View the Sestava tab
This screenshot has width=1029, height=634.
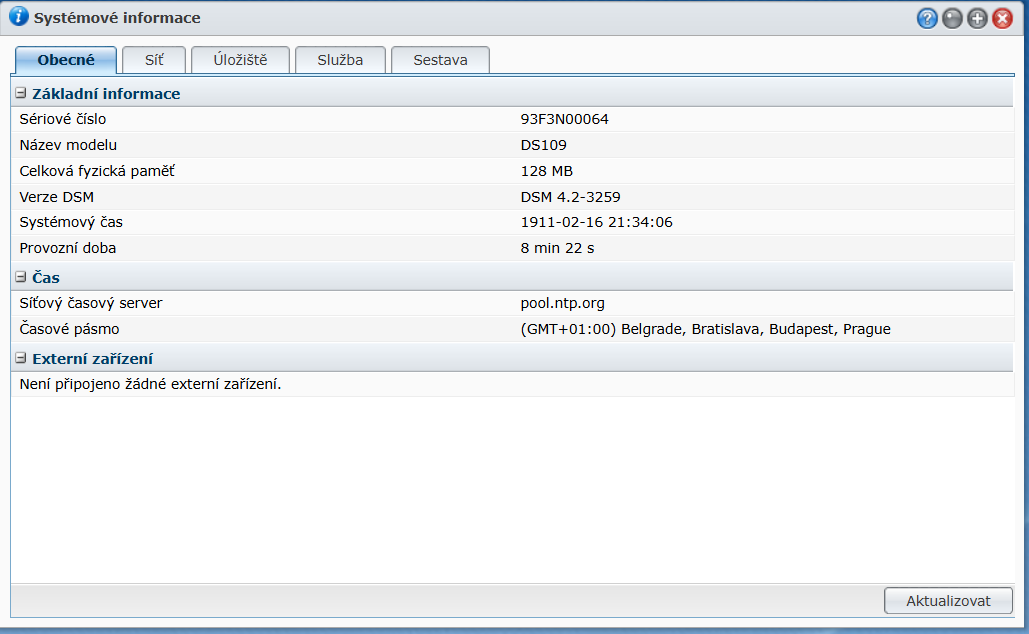(440, 59)
